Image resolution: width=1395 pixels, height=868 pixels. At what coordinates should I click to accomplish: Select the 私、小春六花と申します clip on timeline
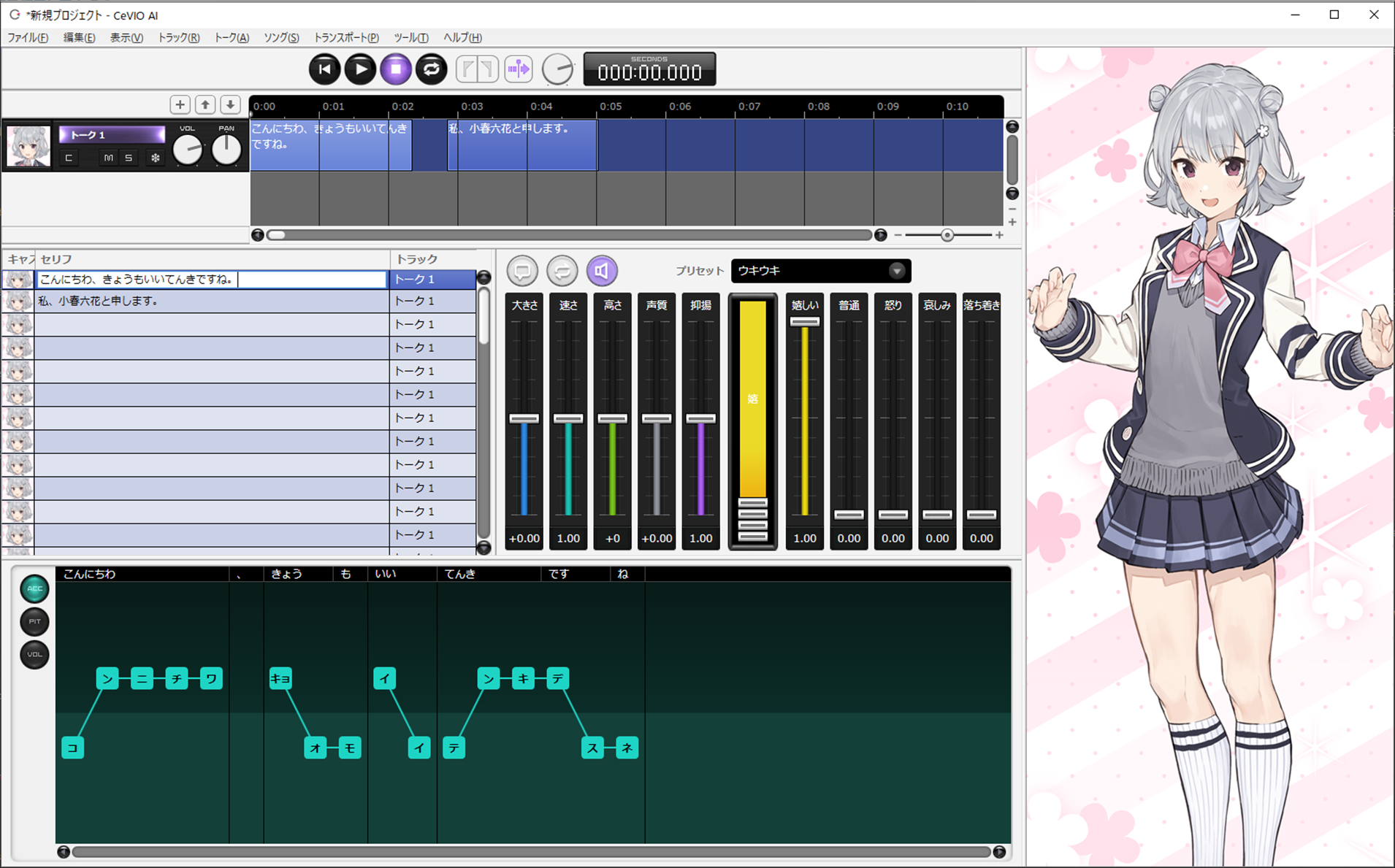coord(522,145)
